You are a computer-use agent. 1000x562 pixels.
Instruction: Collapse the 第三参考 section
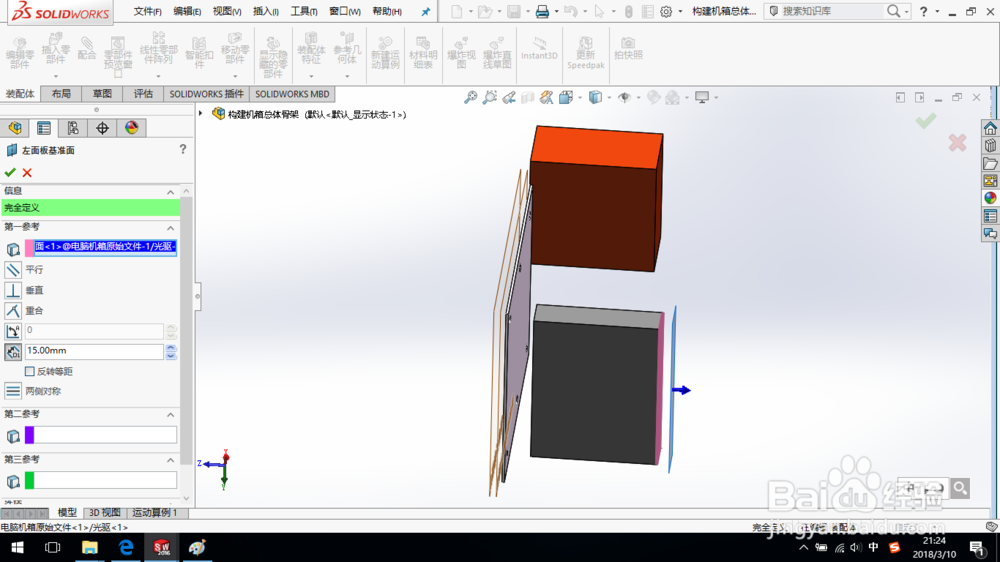pos(170,460)
